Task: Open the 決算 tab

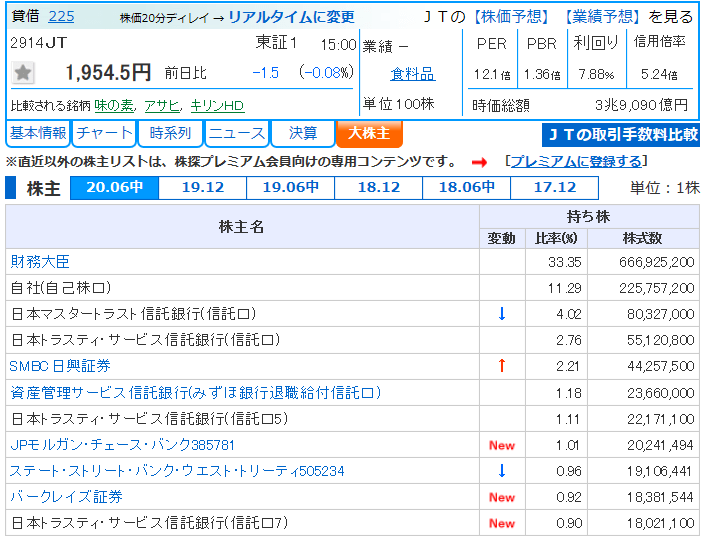Action: [x=303, y=133]
